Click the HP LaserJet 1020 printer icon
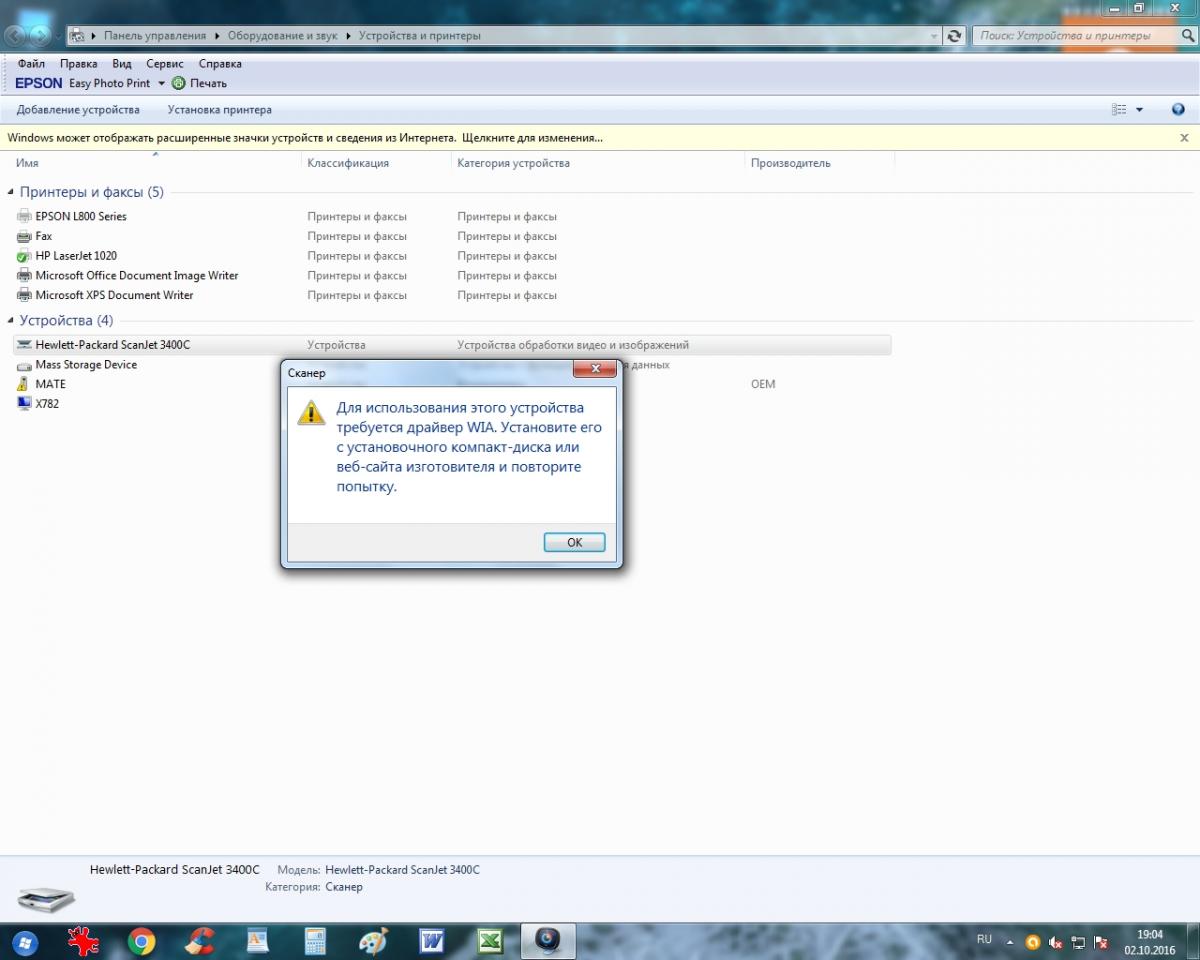Screen dimensions: 1200x960 coord(25,256)
